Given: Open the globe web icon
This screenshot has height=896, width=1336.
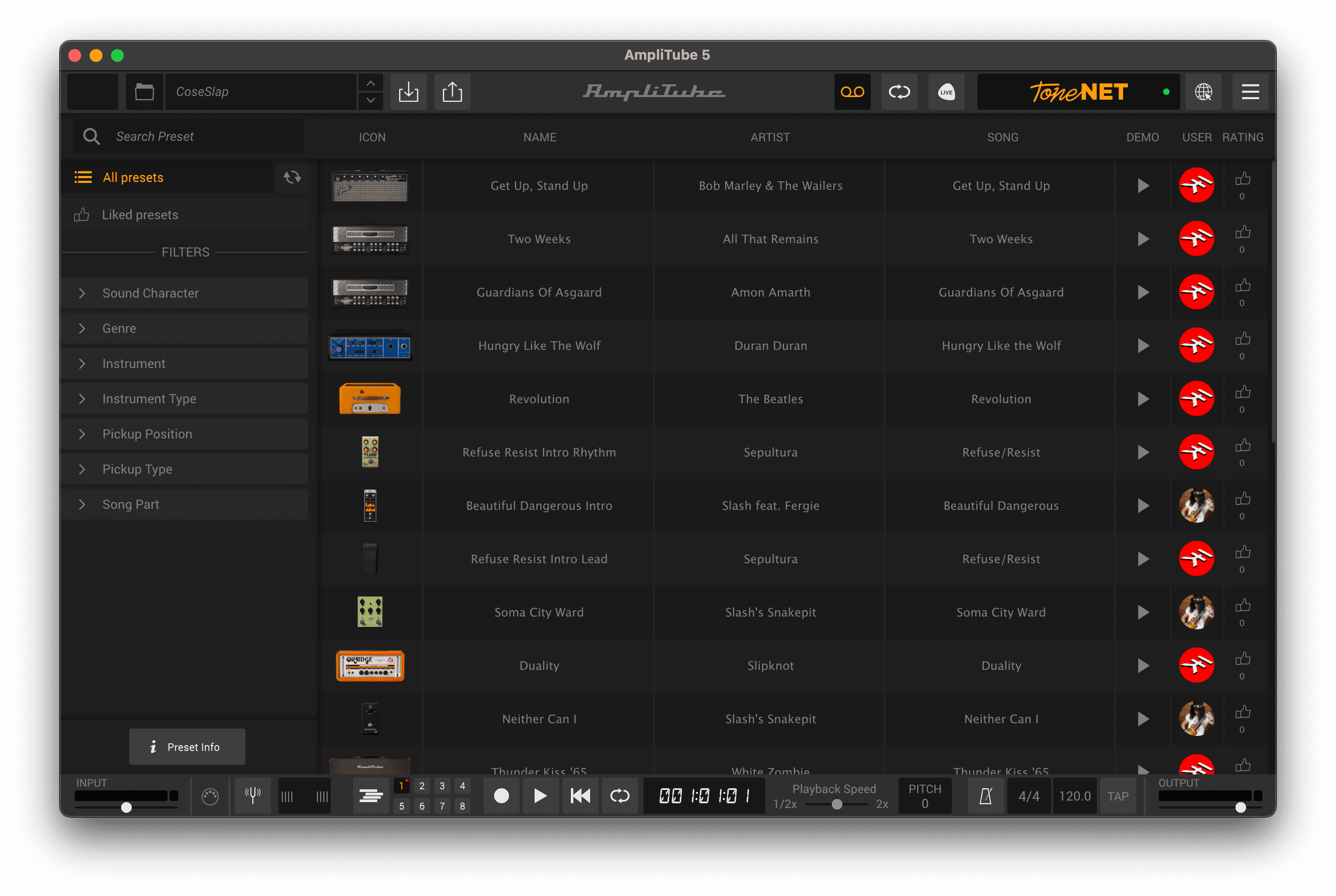Looking at the screenshot, I should (1203, 91).
